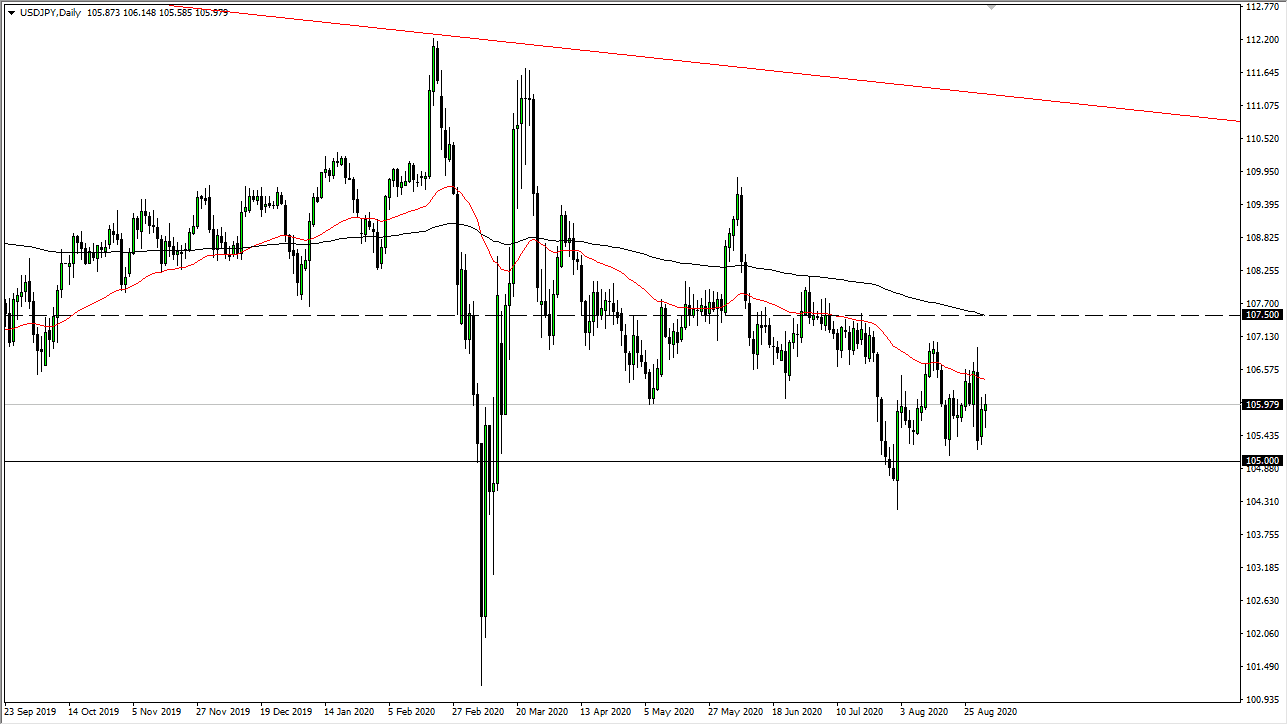Click the 105.000 price marker on axis
The height and width of the screenshot is (725, 1288).
tap(1262, 460)
